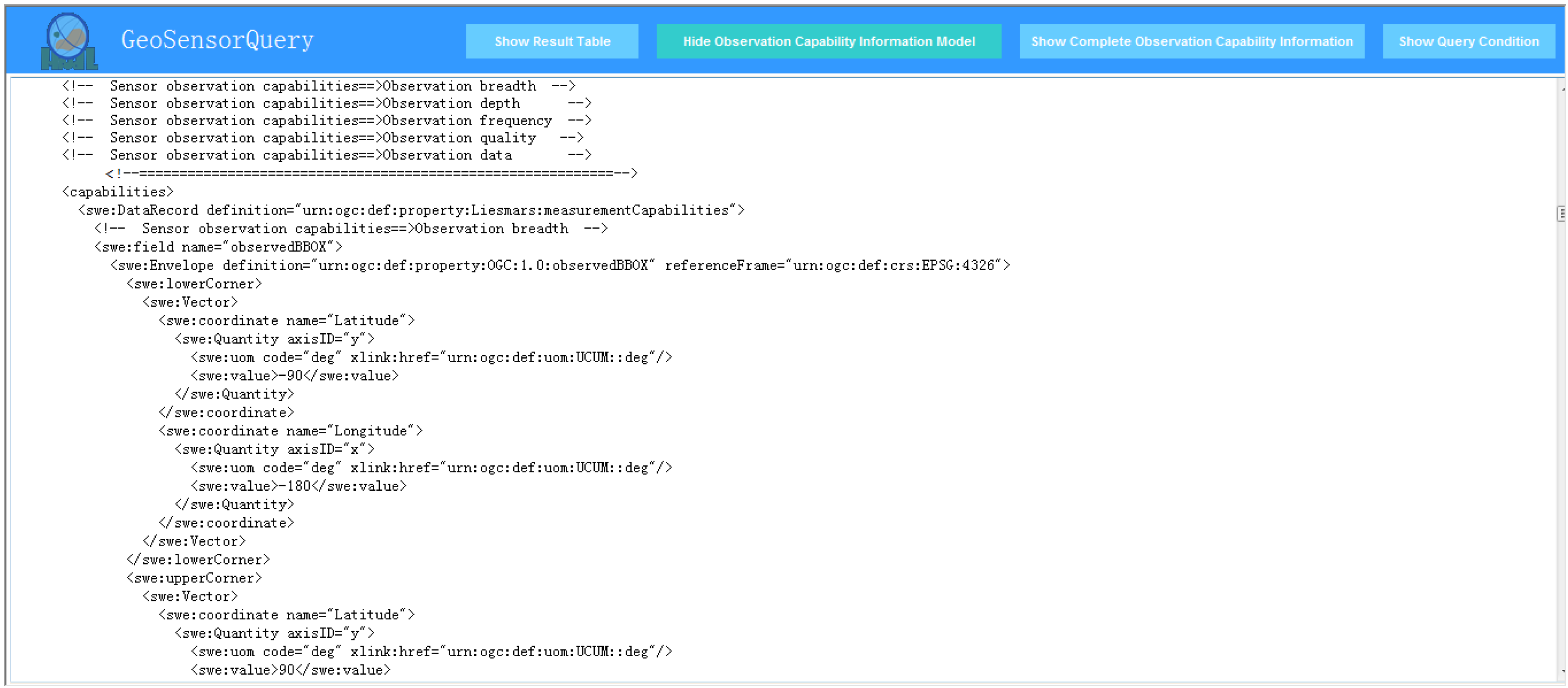
Task: Click the -90 latitude value line
Action: coord(295,376)
